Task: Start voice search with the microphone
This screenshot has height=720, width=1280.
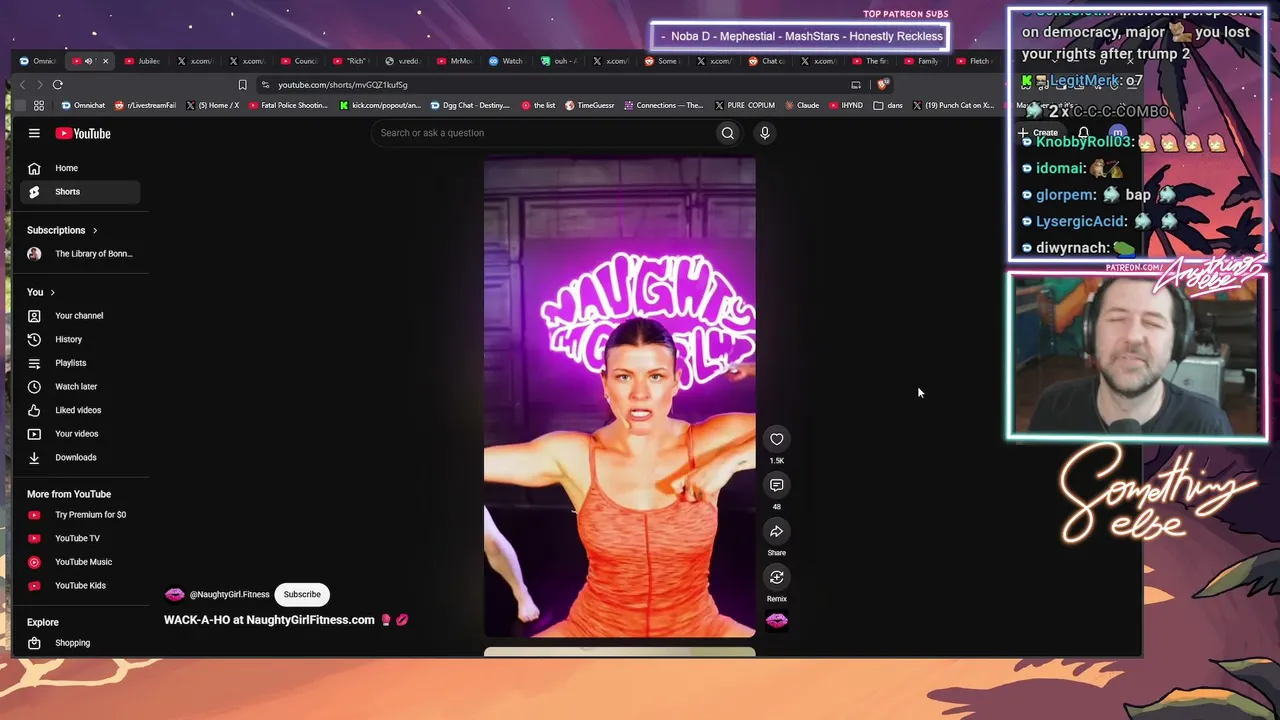Action: point(765,133)
